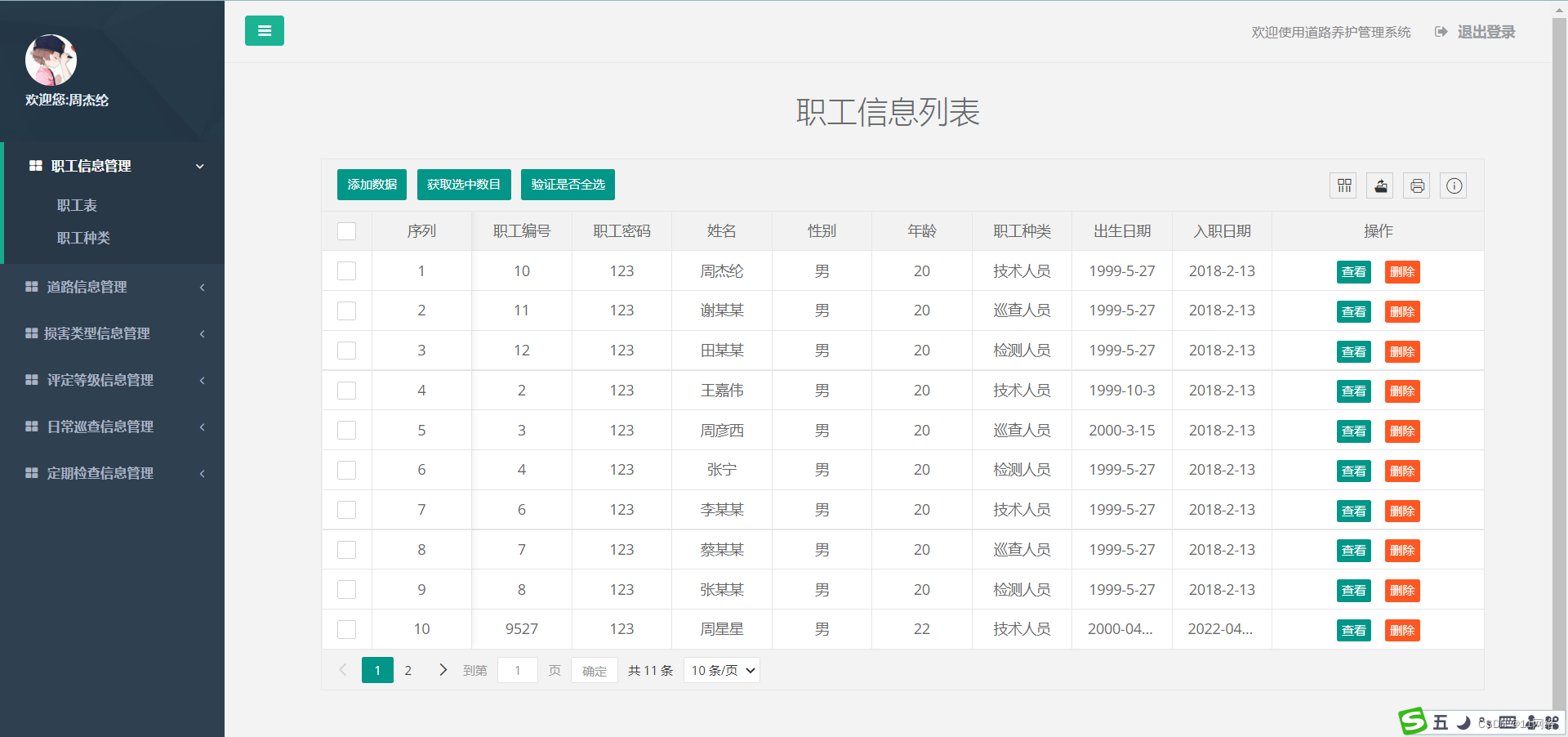Click grid icon beside 日常巡查信息管理
This screenshot has width=1568, height=737.
click(x=32, y=427)
